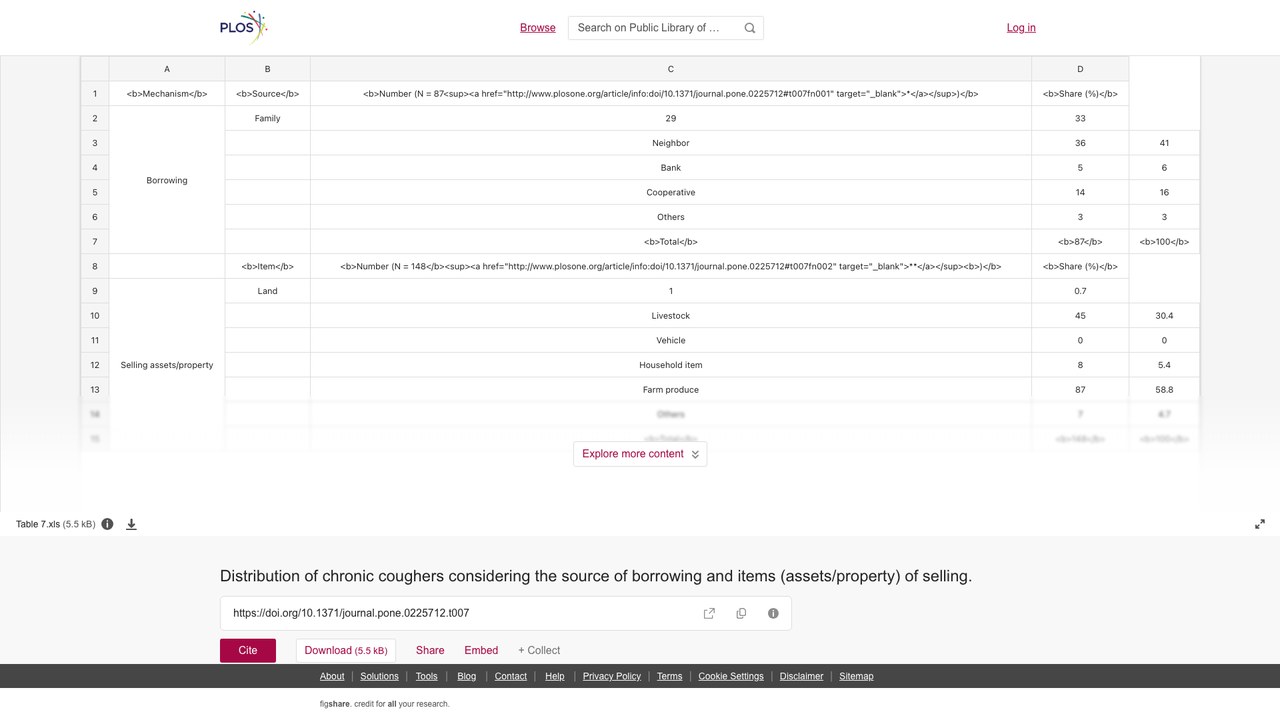Open the Tools footer link
The width and height of the screenshot is (1280, 720).
[x=426, y=676]
